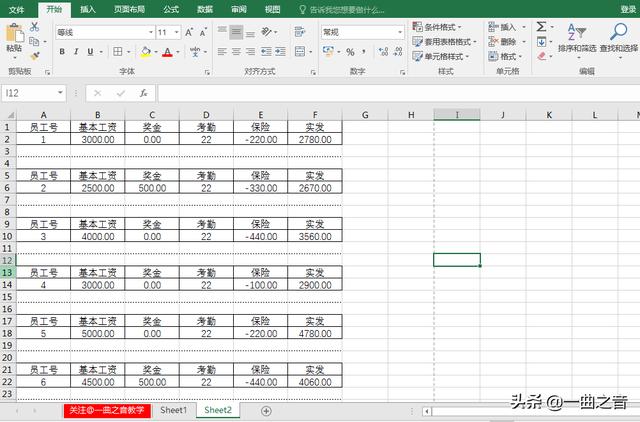Select the red 关注@一曲之音教学 sheet tab
Screen dimensions: 640x422
tap(107, 411)
